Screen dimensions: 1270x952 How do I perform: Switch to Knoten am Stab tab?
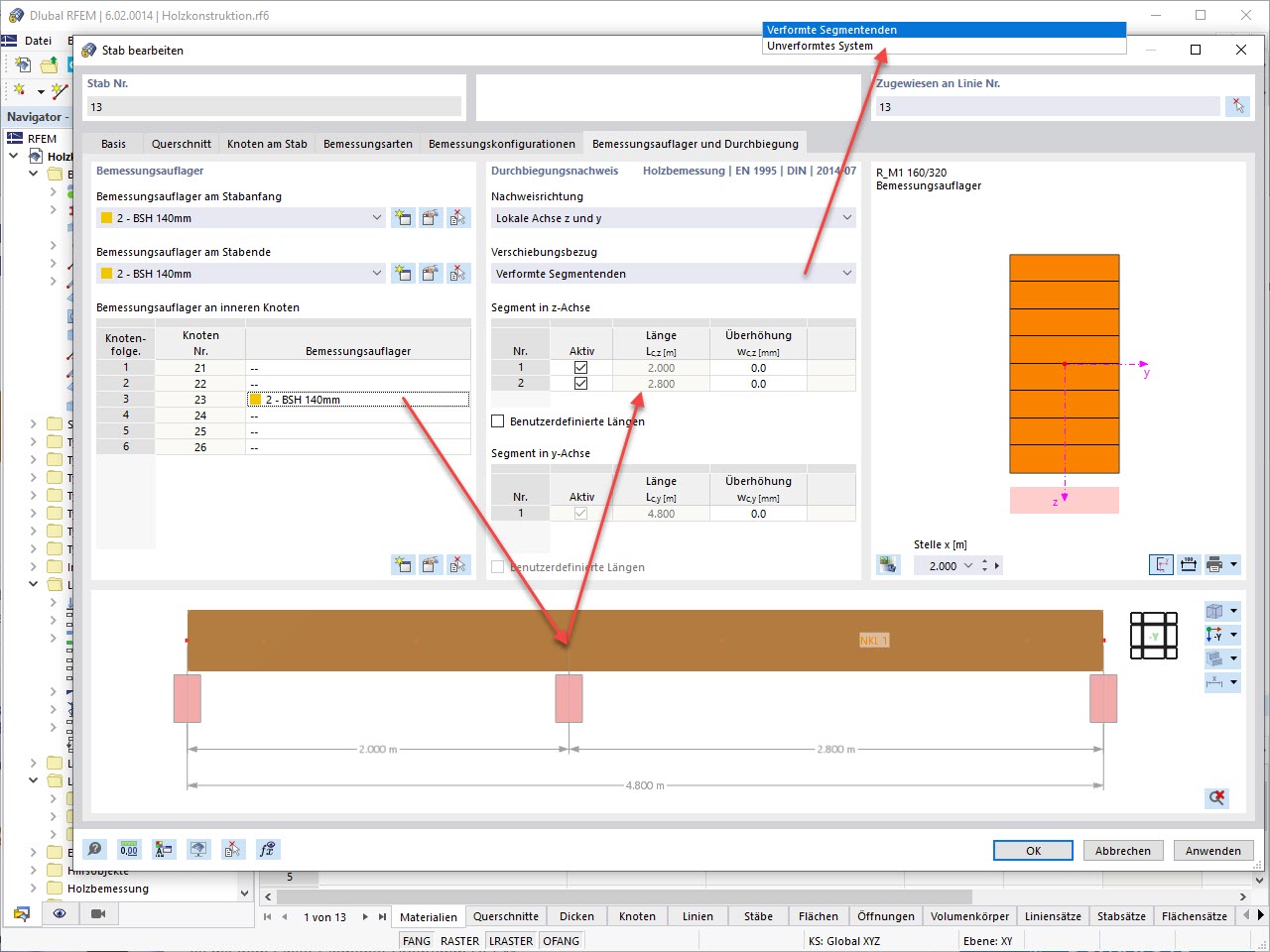[x=267, y=144]
